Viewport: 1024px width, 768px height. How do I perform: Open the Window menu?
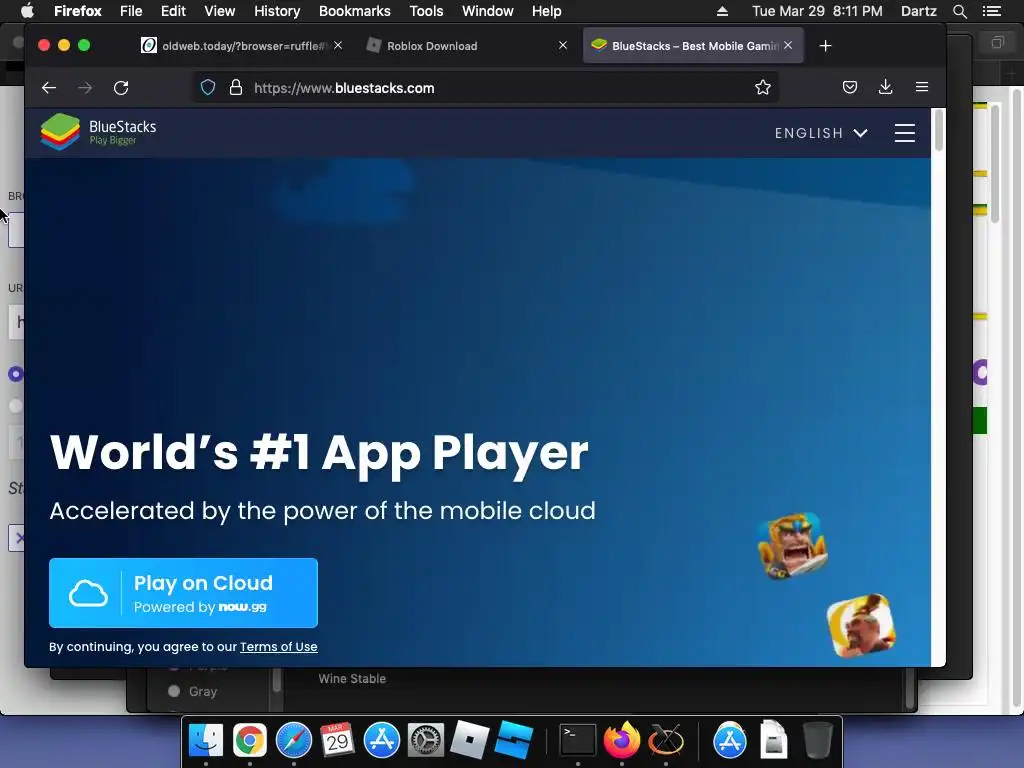coord(488,11)
